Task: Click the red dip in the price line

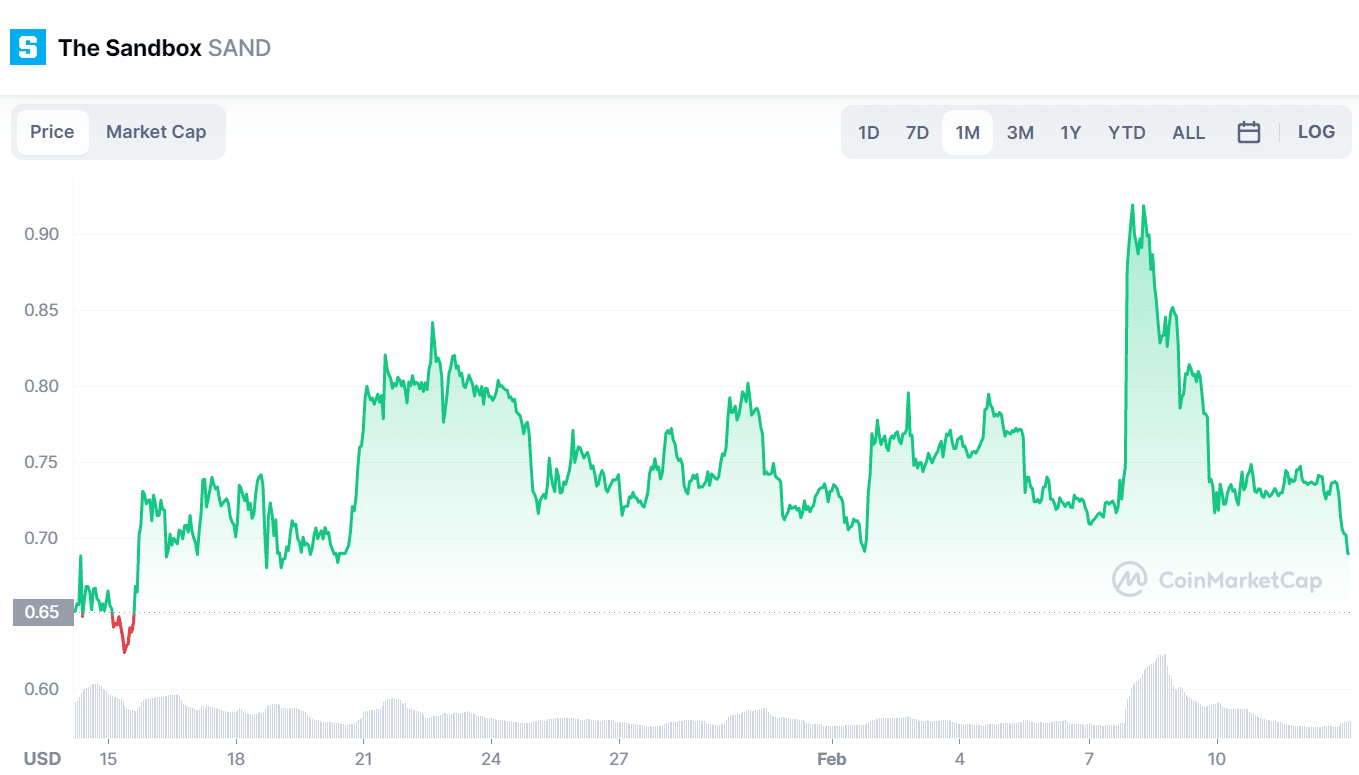Action: (x=123, y=634)
